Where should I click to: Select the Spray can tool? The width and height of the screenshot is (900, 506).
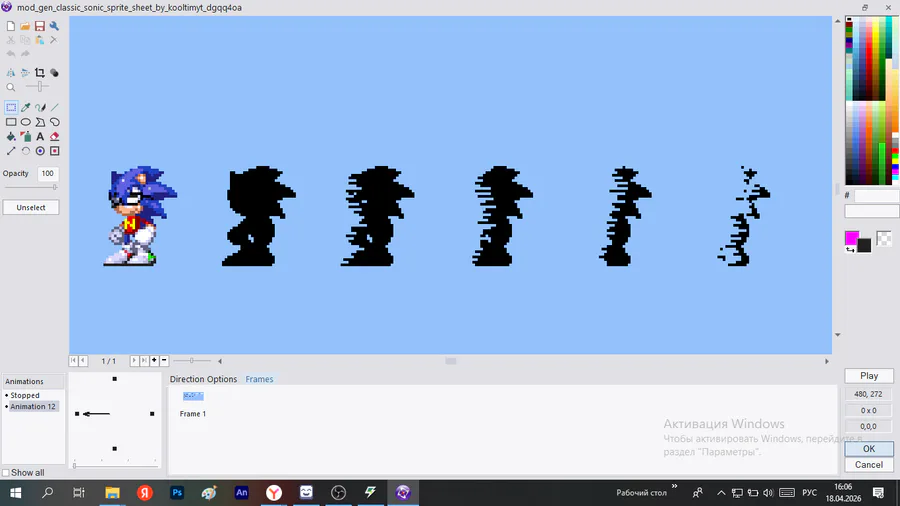tap(26, 137)
